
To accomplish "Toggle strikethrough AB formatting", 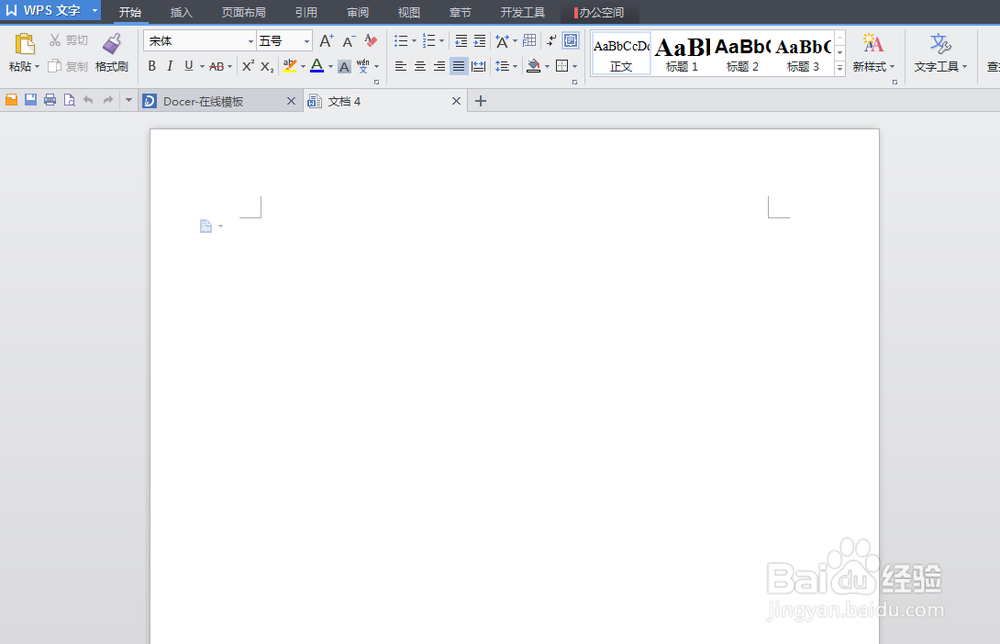I will pos(217,66).
